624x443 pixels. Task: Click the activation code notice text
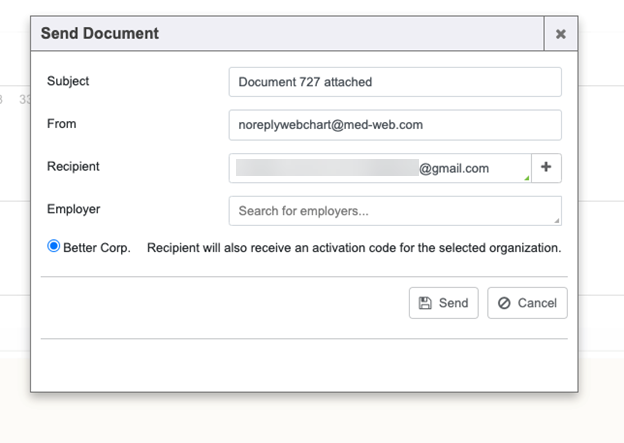[x=354, y=247]
